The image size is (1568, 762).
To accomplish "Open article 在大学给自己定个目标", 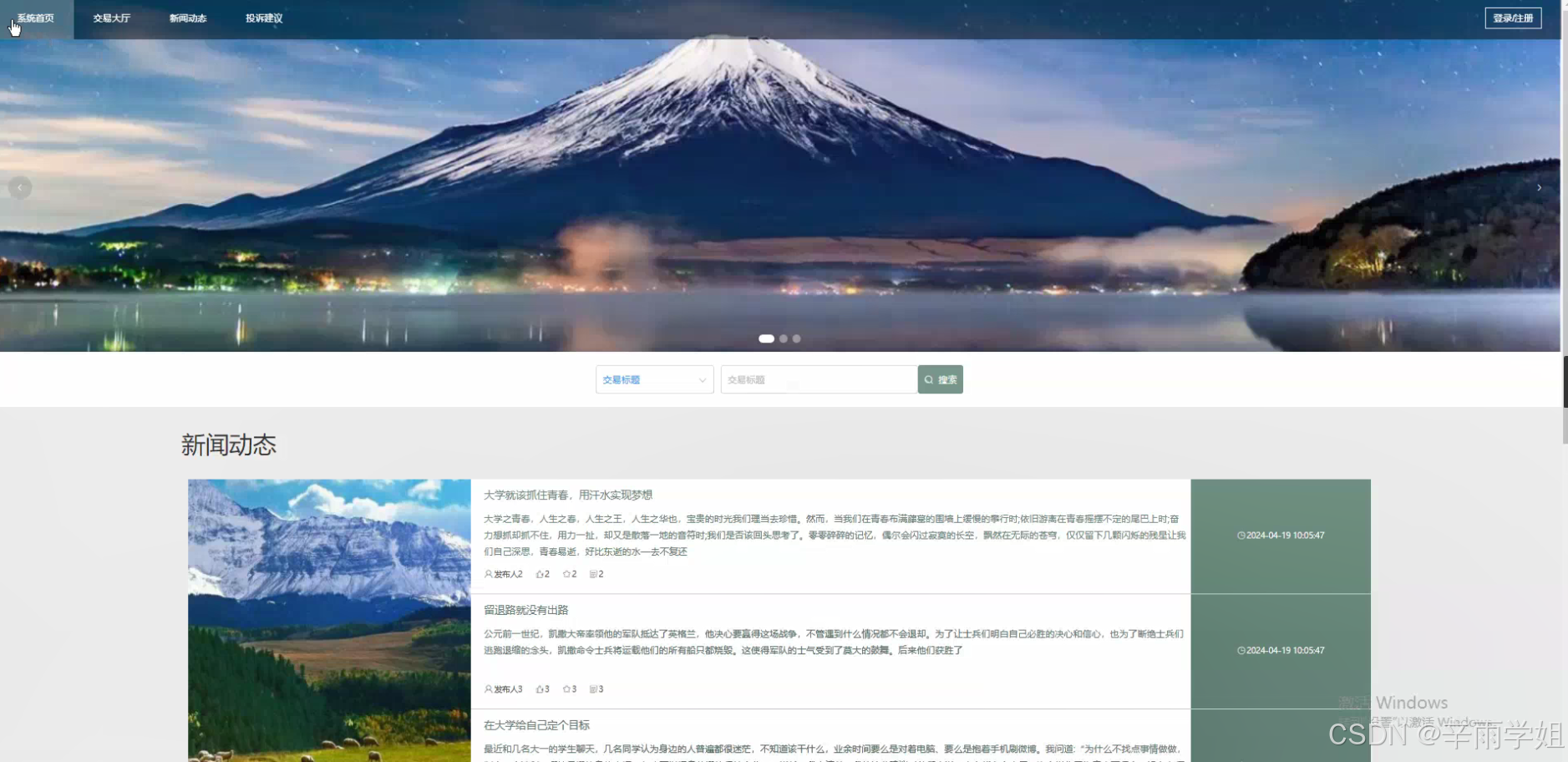I will pyautogui.click(x=537, y=725).
